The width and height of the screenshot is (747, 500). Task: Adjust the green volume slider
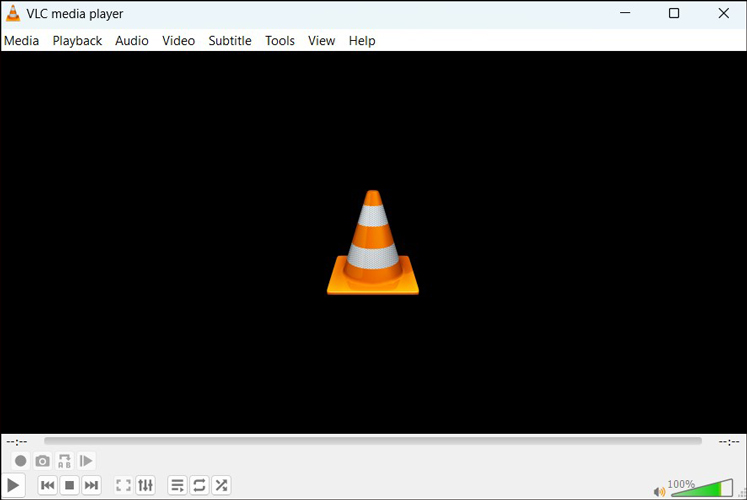click(x=701, y=488)
